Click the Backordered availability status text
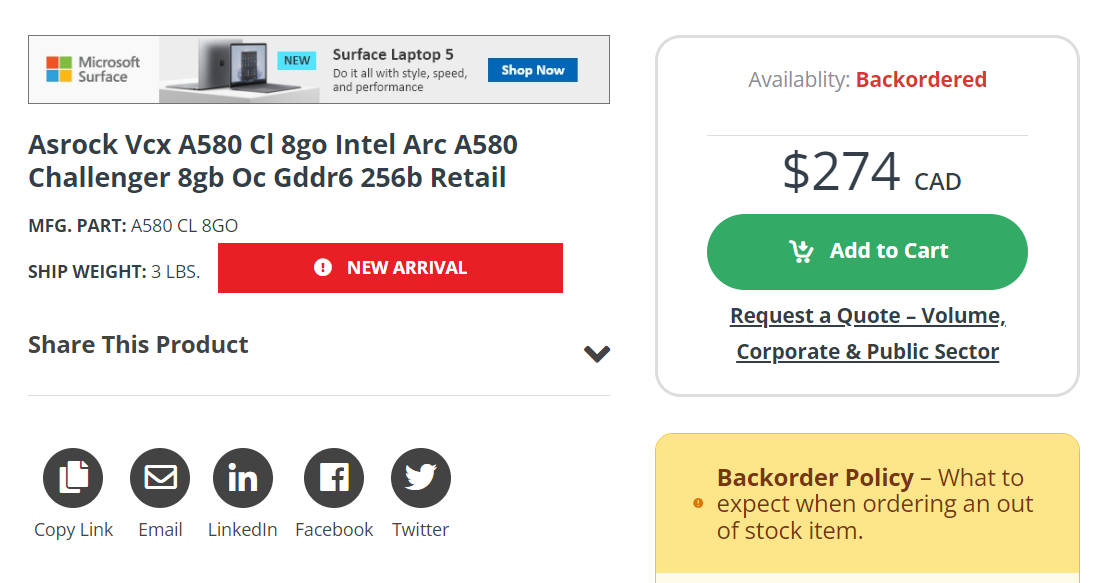This screenshot has width=1095, height=583. coord(921,80)
